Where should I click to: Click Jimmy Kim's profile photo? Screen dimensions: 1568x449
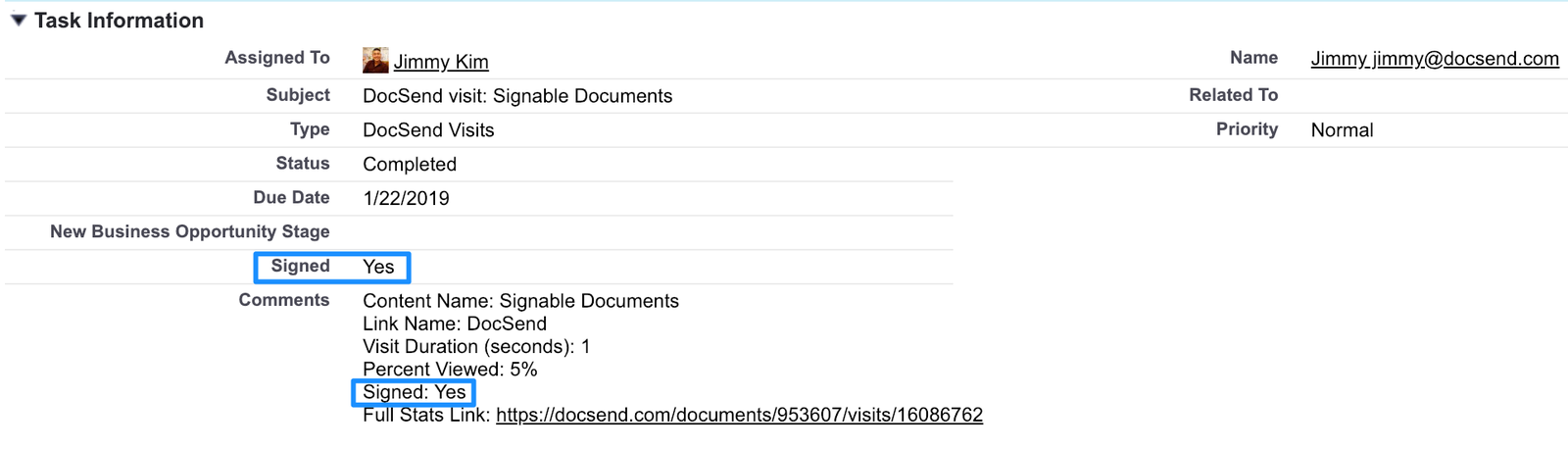pos(375,61)
